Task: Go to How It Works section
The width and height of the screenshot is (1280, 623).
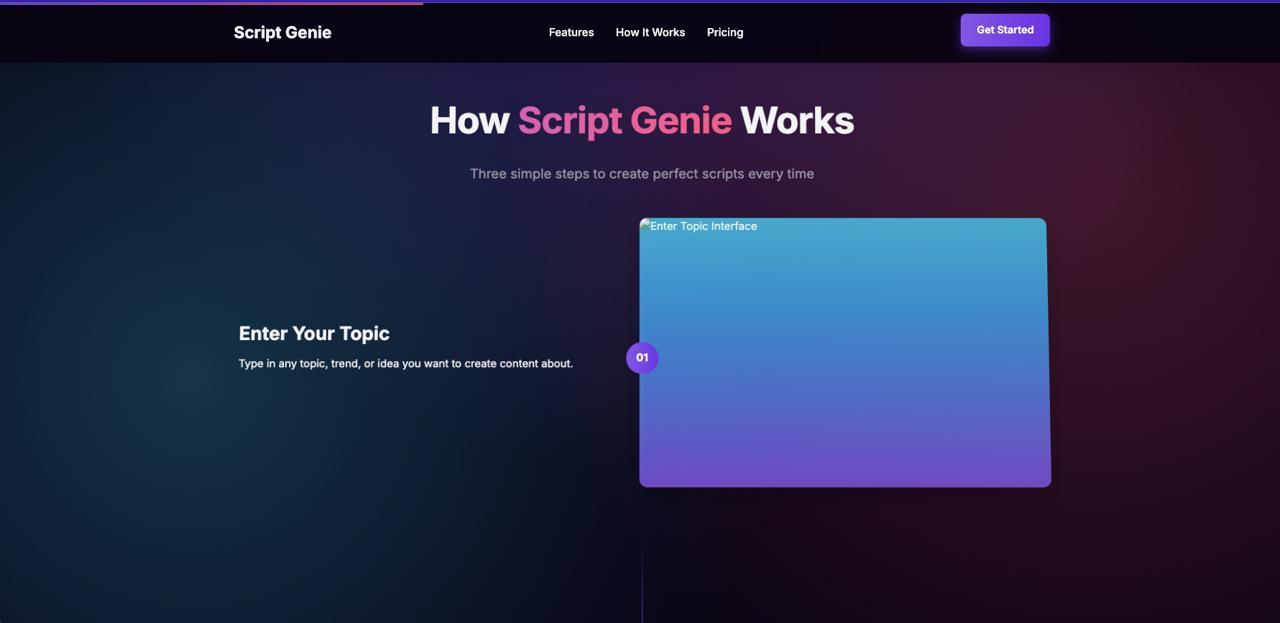Action: (x=650, y=32)
